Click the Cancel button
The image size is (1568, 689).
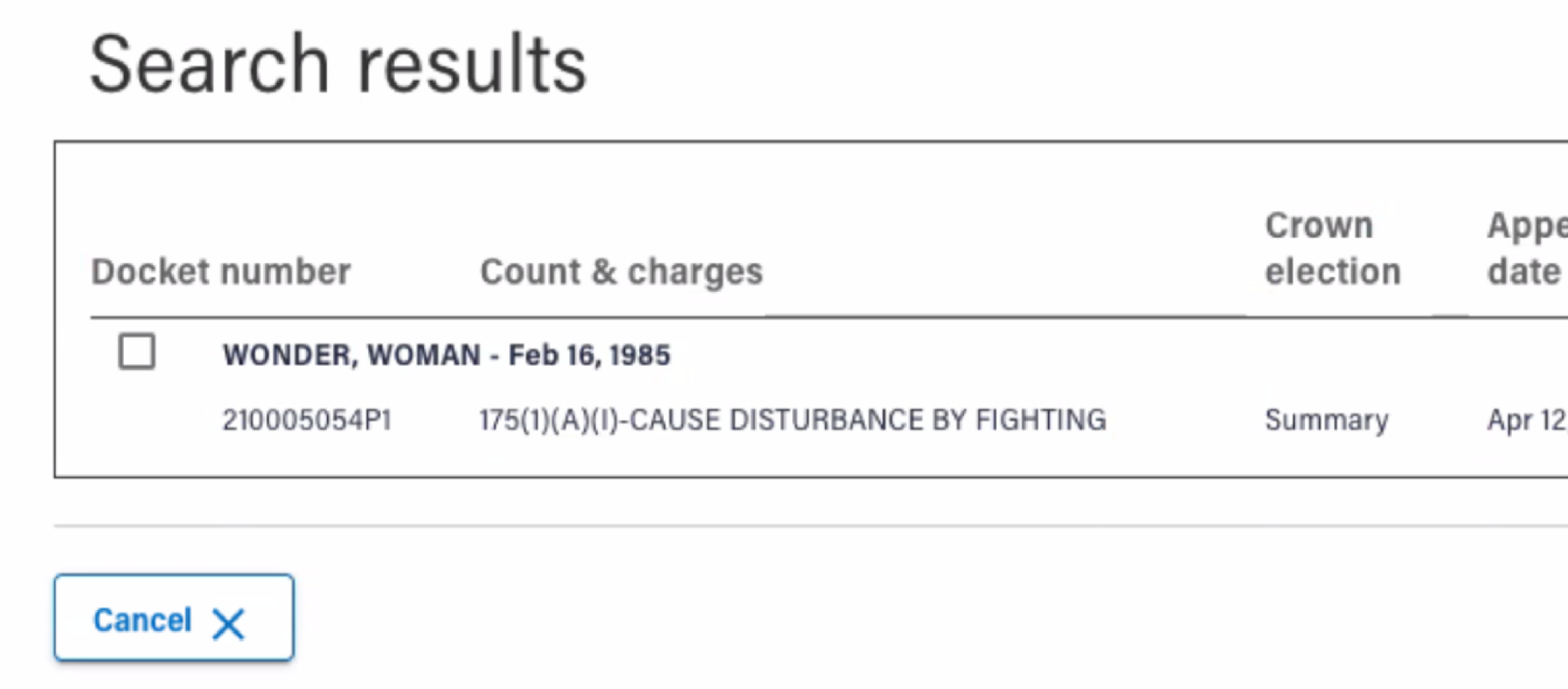click(x=173, y=618)
